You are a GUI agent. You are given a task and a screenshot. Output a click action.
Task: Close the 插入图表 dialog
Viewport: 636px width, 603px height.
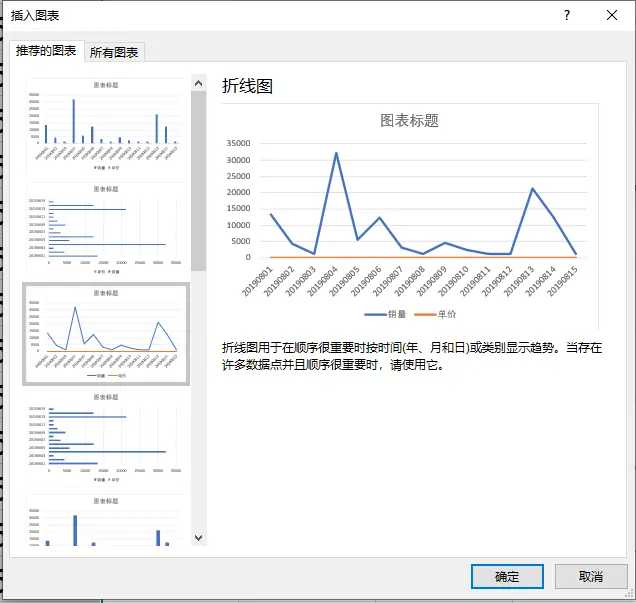(612, 15)
